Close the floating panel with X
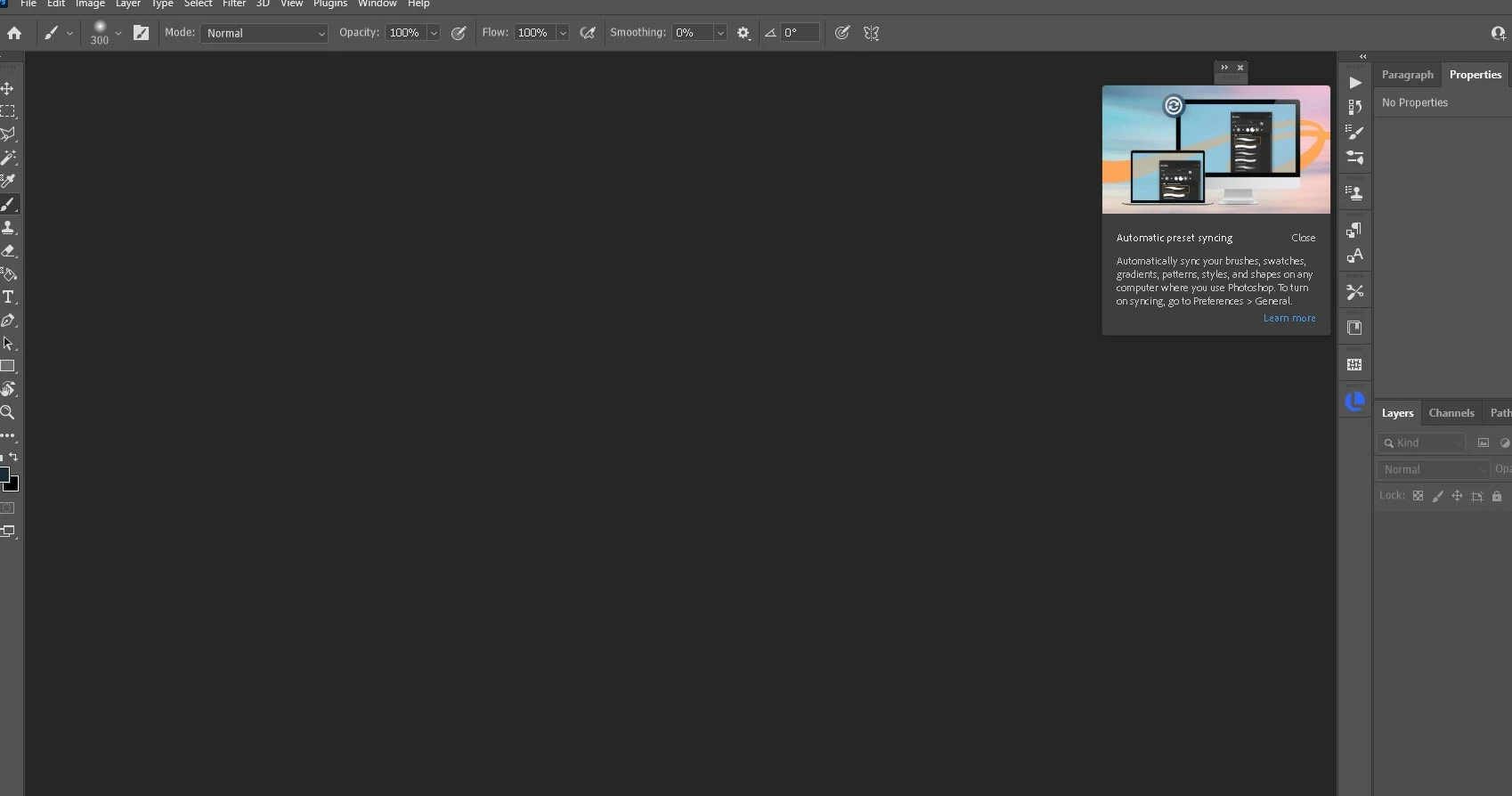This screenshot has height=796, width=1512. [1240, 68]
